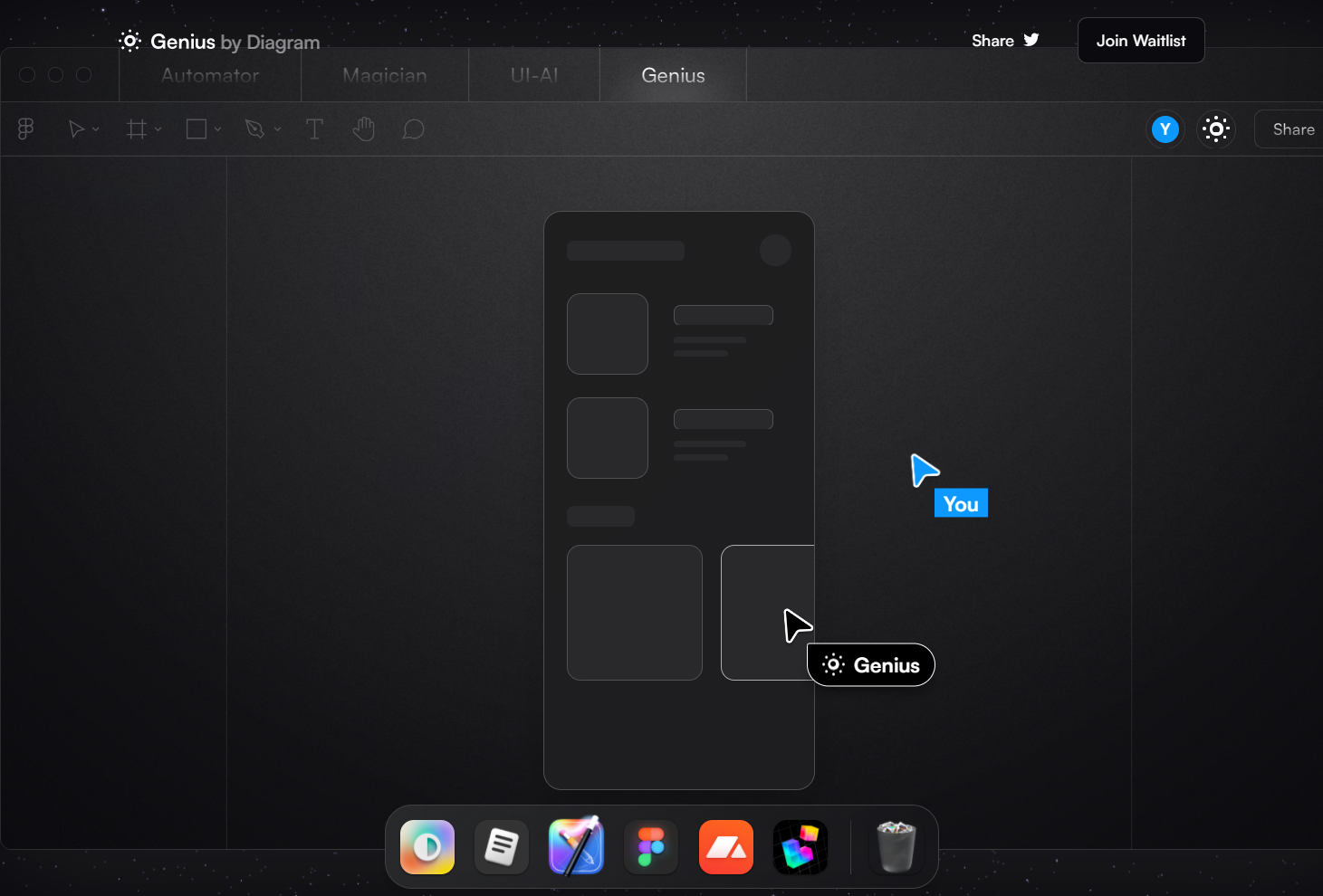The width and height of the screenshot is (1323, 896).
Task: Open the Figma main menu icon
Action: 26,129
